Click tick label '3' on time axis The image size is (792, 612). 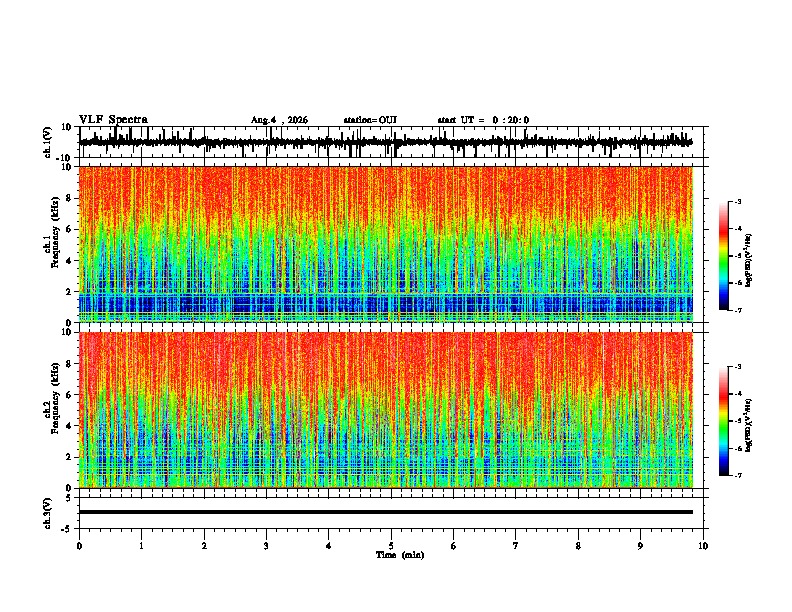click(266, 546)
